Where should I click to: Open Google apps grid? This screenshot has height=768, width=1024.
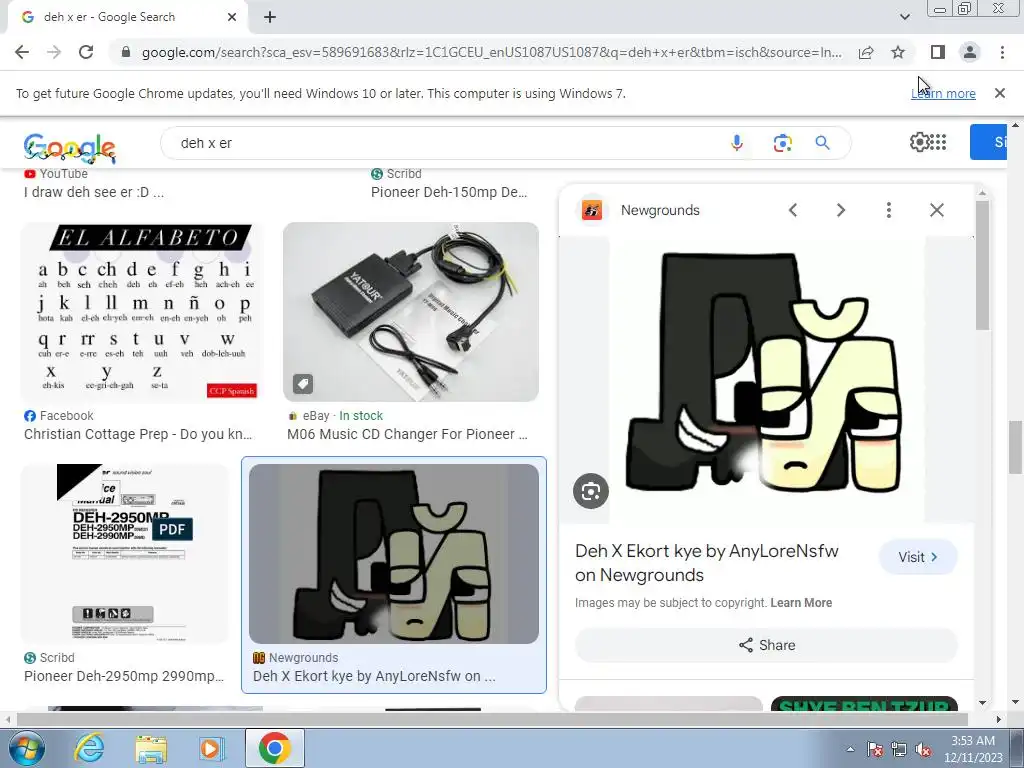[x=938, y=142]
